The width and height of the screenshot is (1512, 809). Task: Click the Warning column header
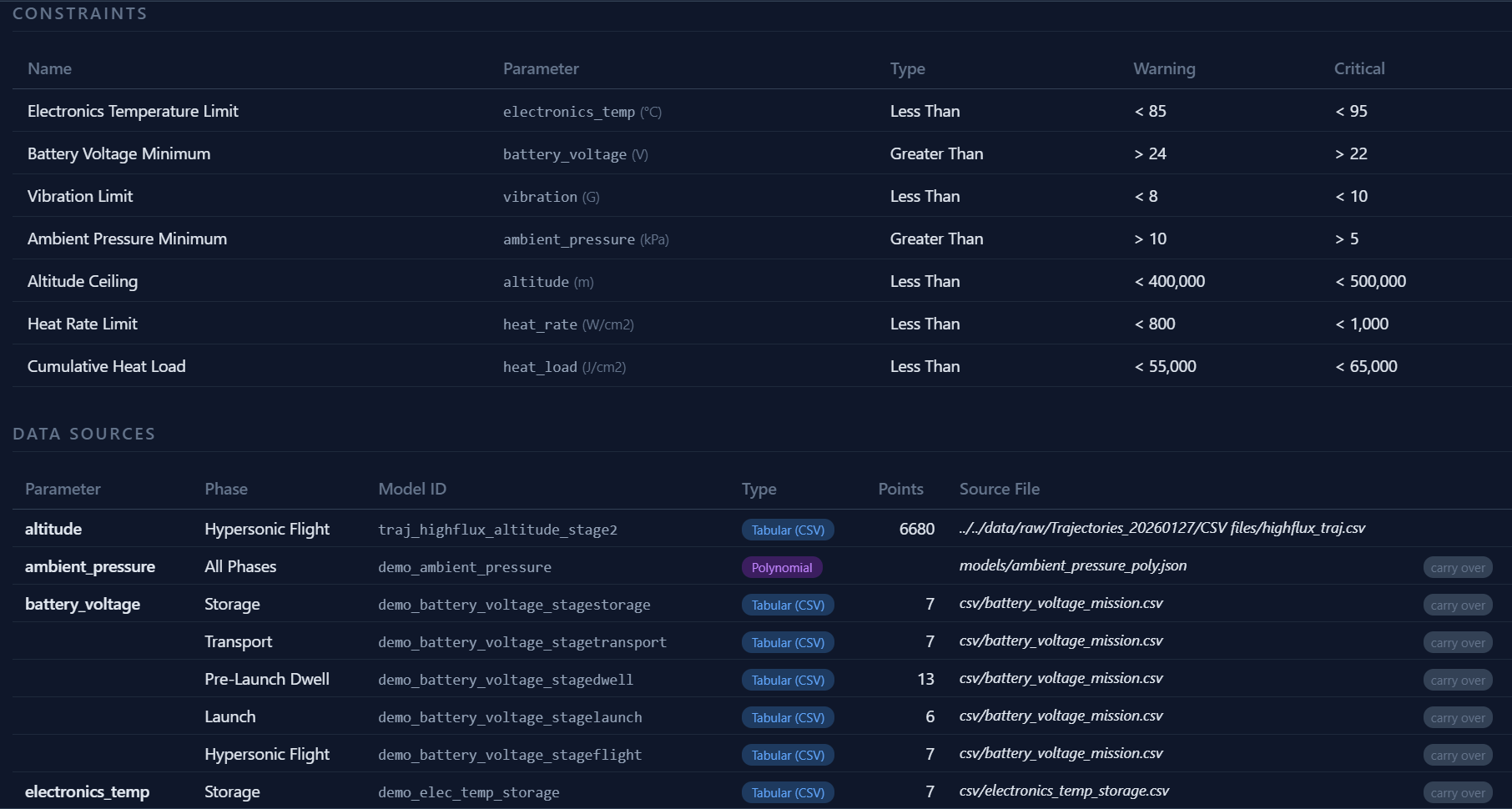pyautogui.click(x=1164, y=68)
